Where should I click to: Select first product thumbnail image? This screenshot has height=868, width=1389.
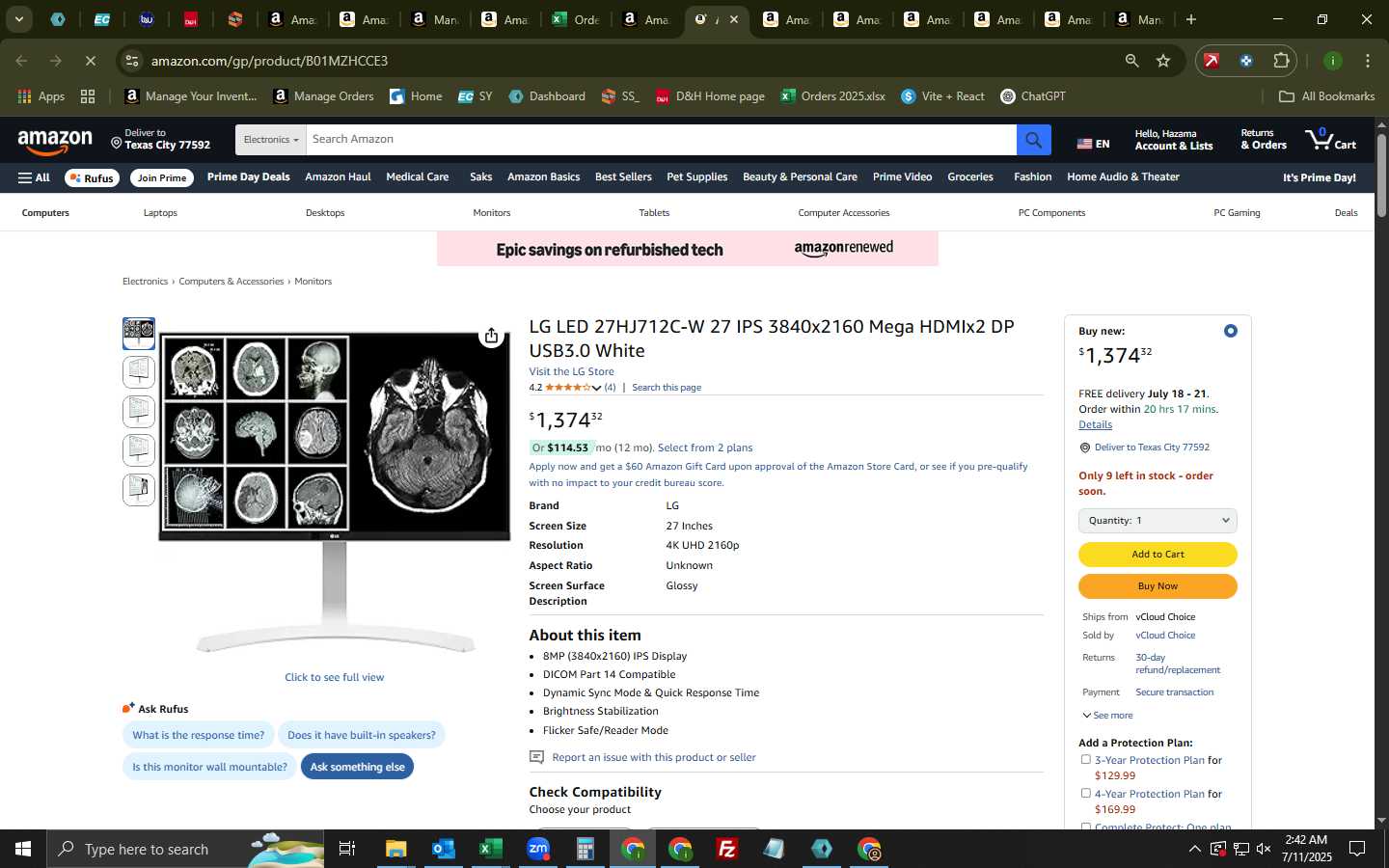click(139, 334)
